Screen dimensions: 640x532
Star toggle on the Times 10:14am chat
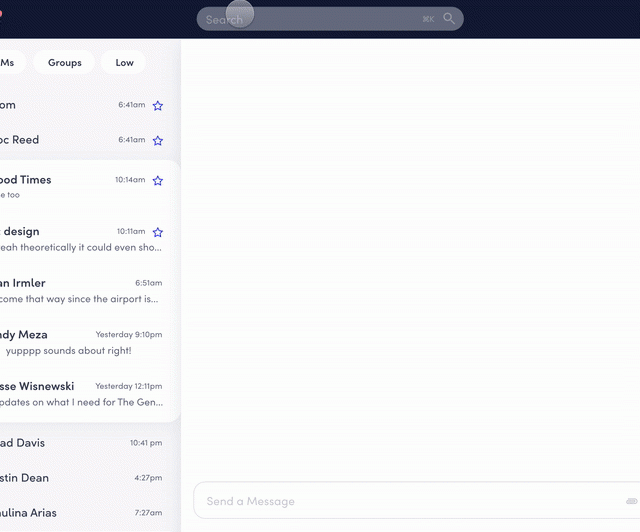tap(158, 180)
